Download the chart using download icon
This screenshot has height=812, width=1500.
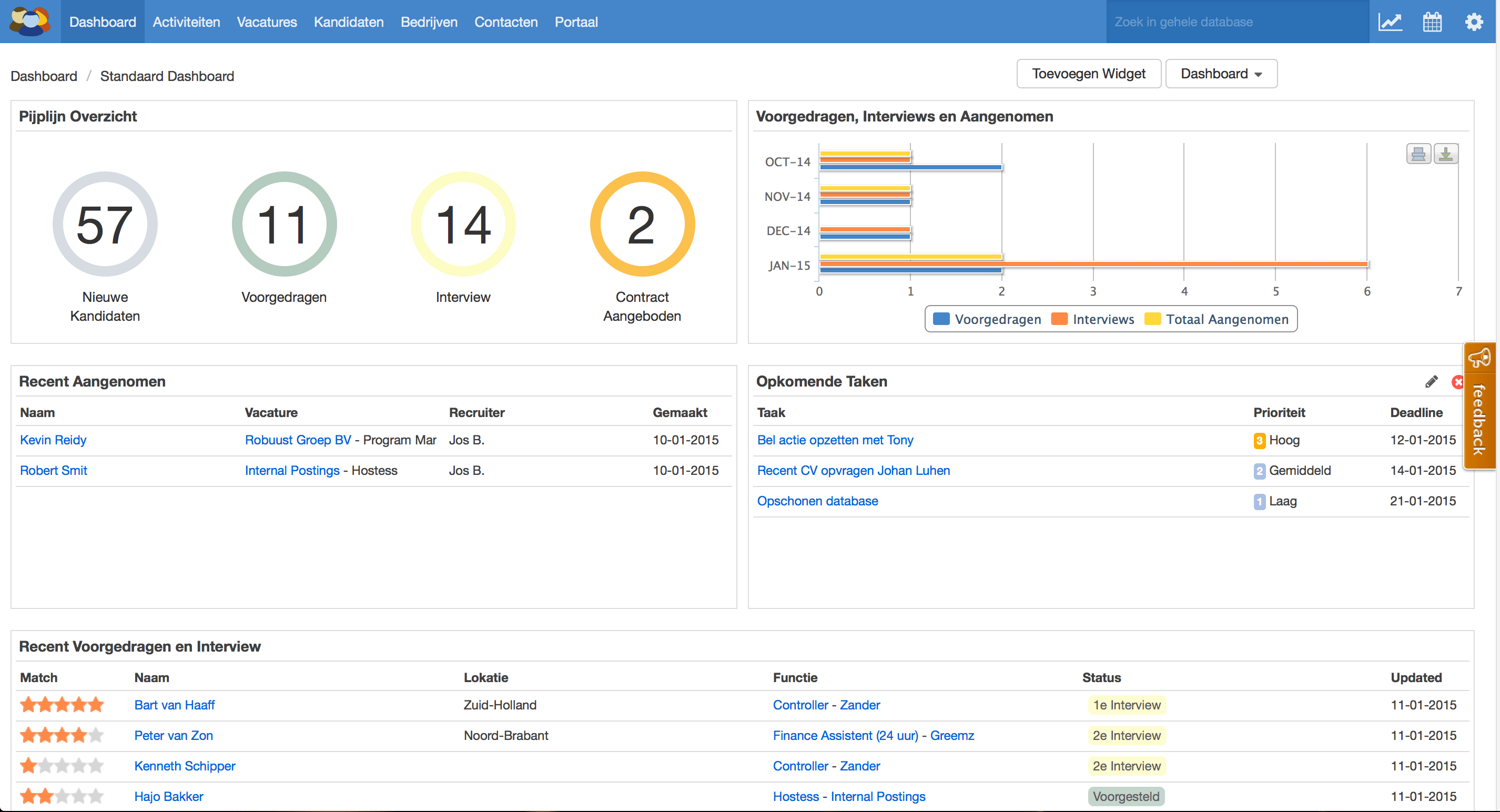point(1445,154)
